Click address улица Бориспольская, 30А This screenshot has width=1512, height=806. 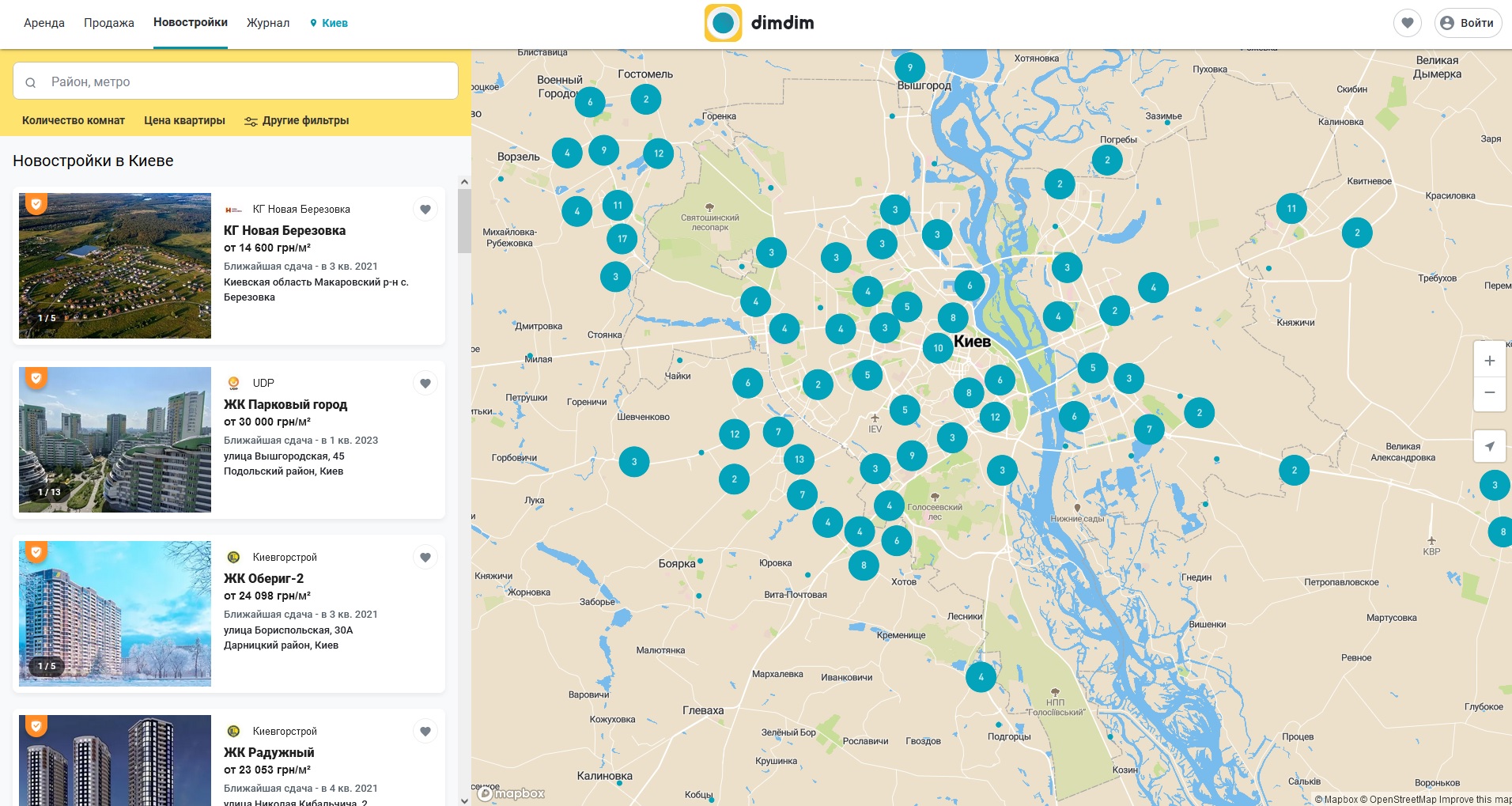(x=288, y=630)
